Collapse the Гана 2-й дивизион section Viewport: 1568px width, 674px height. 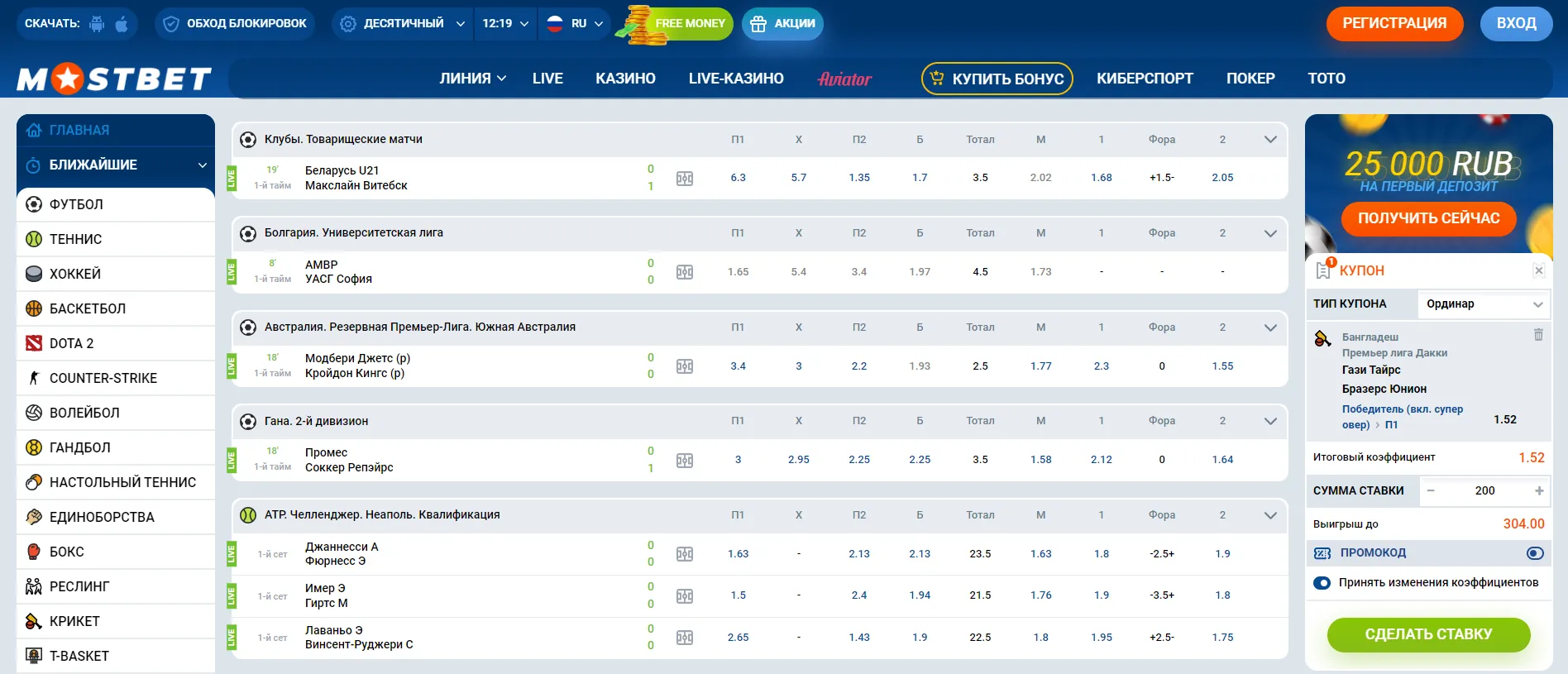(x=1270, y=421)
